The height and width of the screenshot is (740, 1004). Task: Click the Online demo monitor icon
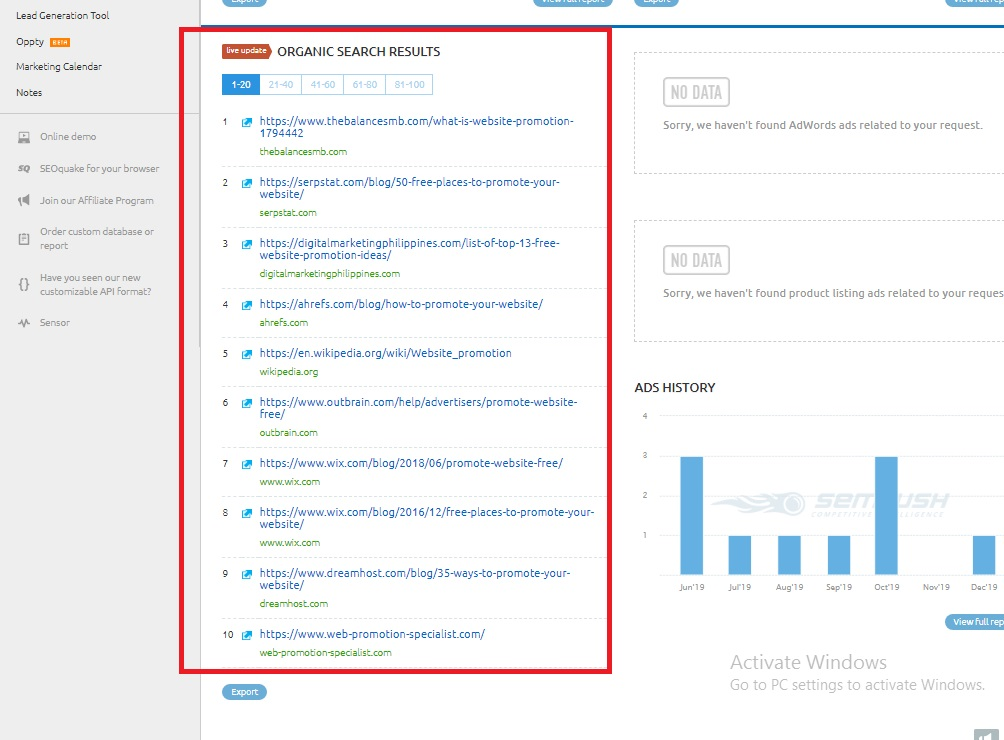click(x=24, y=137)
